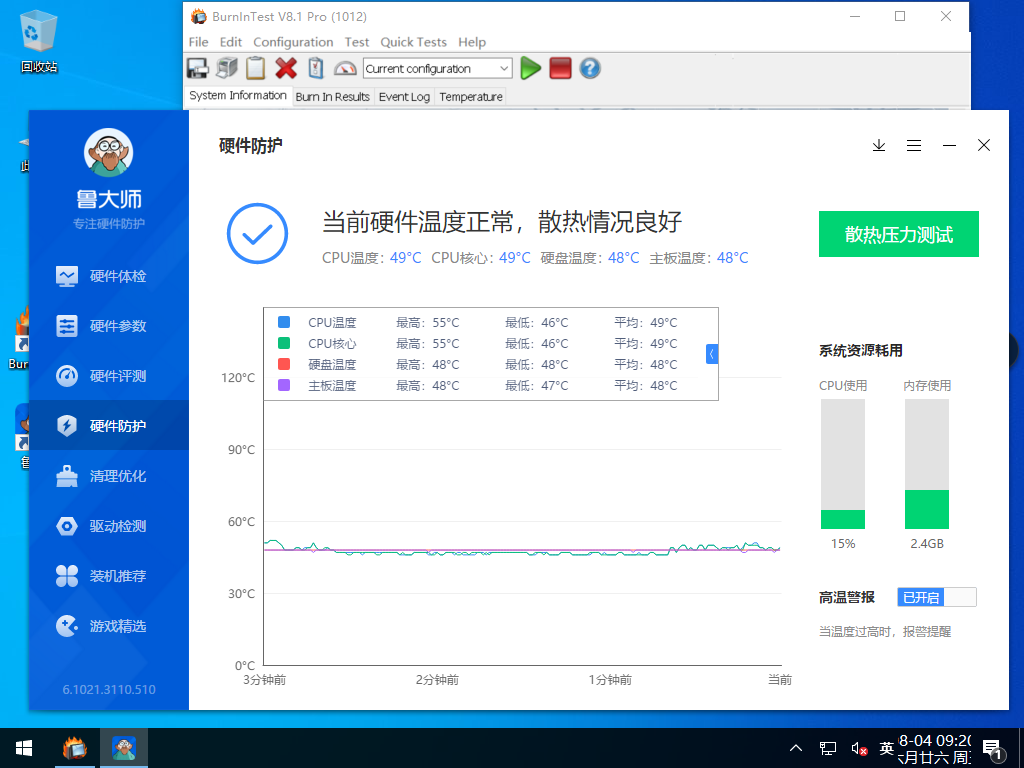Collapse the temperature legend with the chevron
Screen dimensions: 1024x768
point(712,353)
